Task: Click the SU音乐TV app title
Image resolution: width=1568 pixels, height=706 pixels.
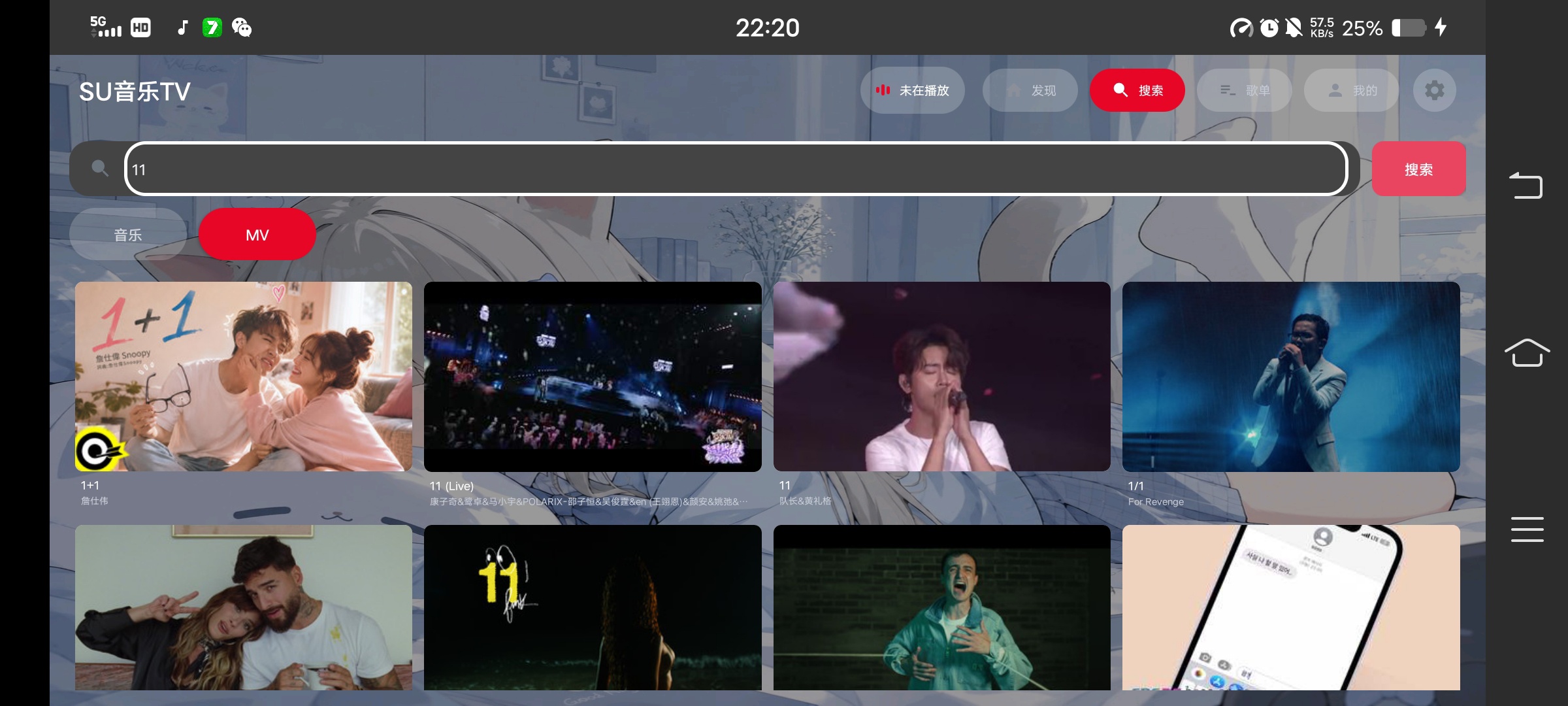Action: (x=135, y=92)
